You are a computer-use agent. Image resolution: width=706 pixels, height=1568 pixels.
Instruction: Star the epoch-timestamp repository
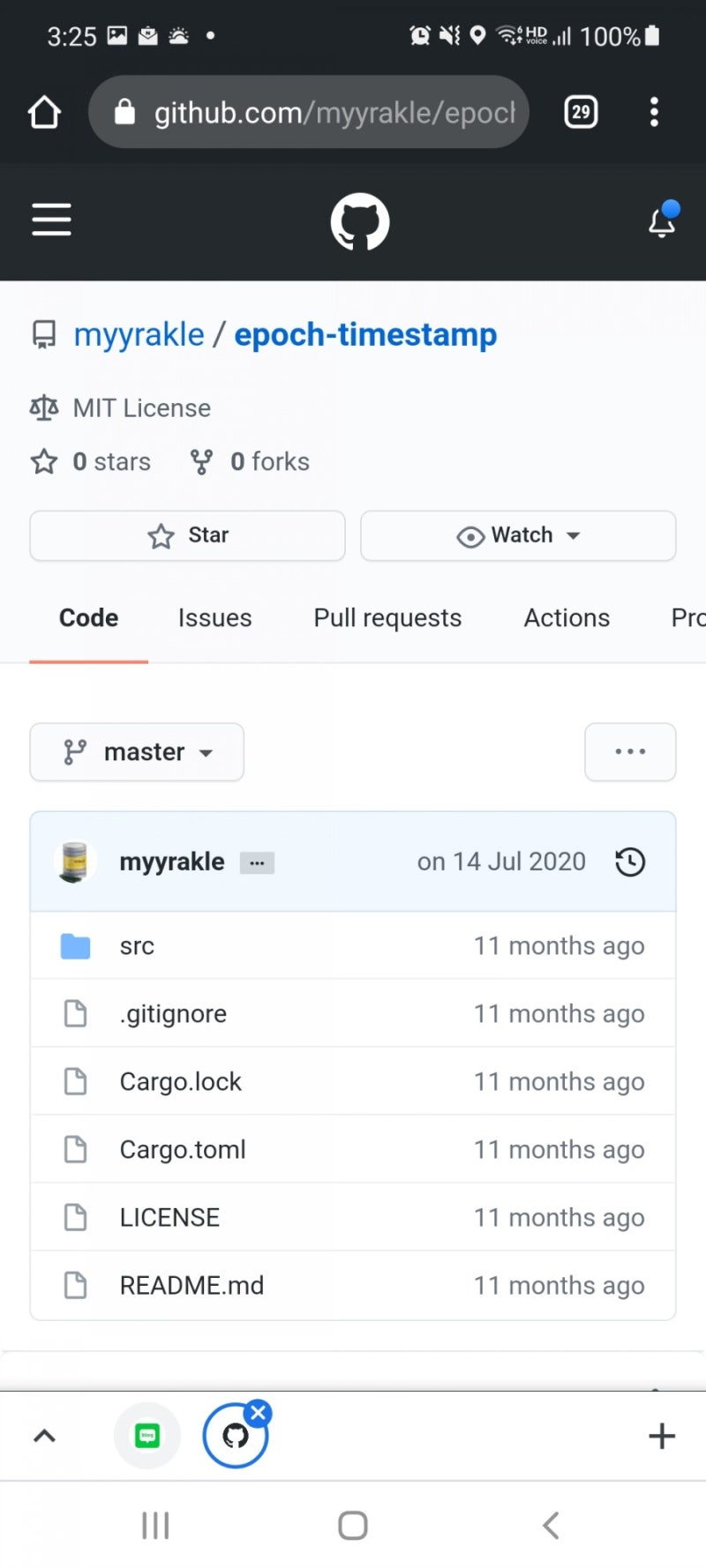tap(187, 535)
